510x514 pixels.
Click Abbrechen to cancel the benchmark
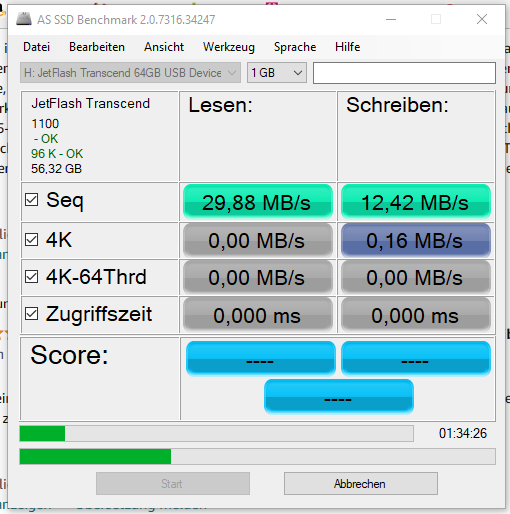point(361,483)
